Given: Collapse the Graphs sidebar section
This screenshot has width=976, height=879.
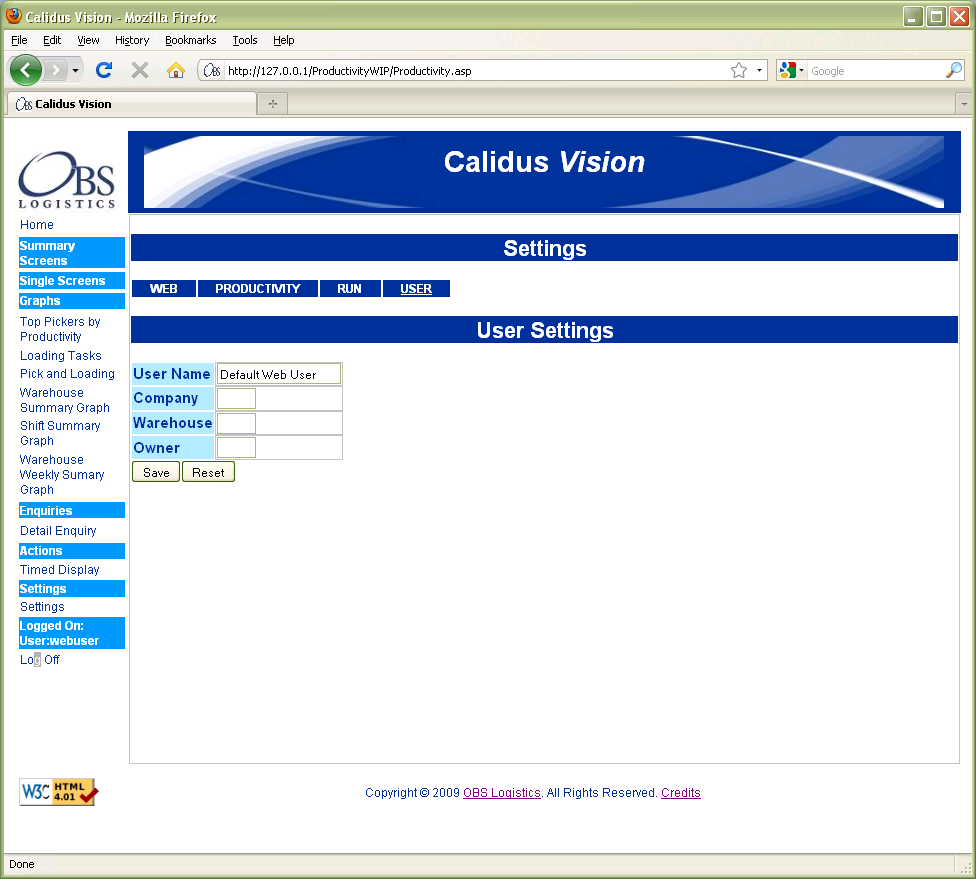Looking at the screenshot, I should pos(72,301).
